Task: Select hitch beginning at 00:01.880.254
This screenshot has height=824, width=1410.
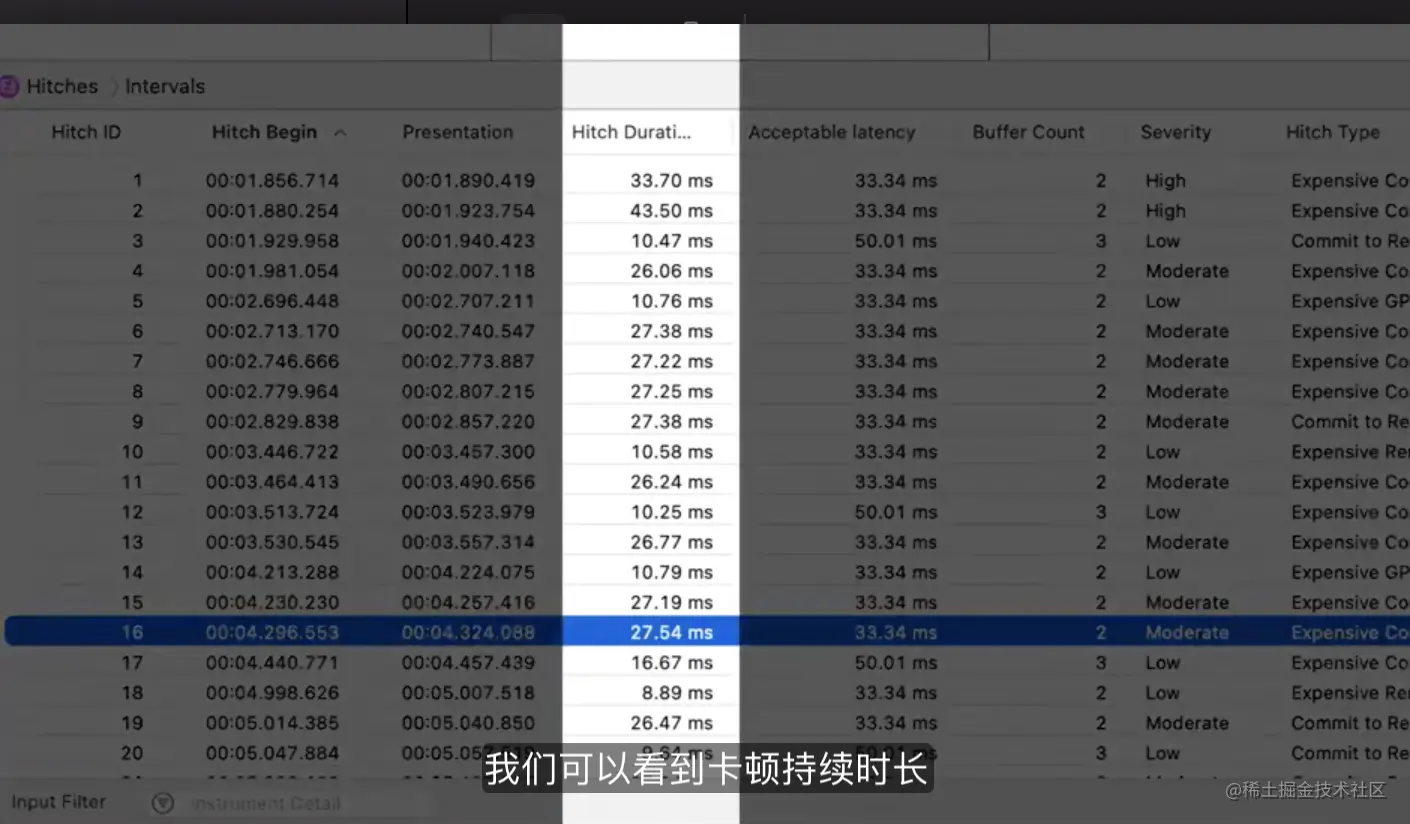Action: coord(272,211)
